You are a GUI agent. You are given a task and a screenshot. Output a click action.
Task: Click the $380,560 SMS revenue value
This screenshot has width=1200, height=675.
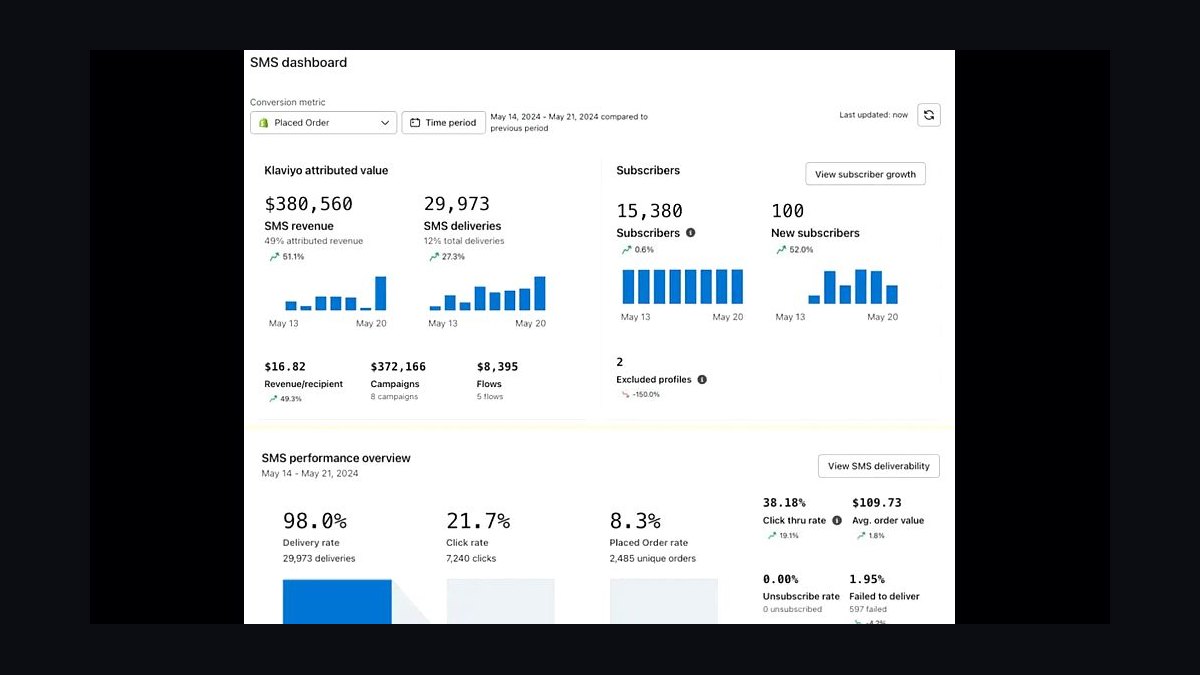pos(309,204)
